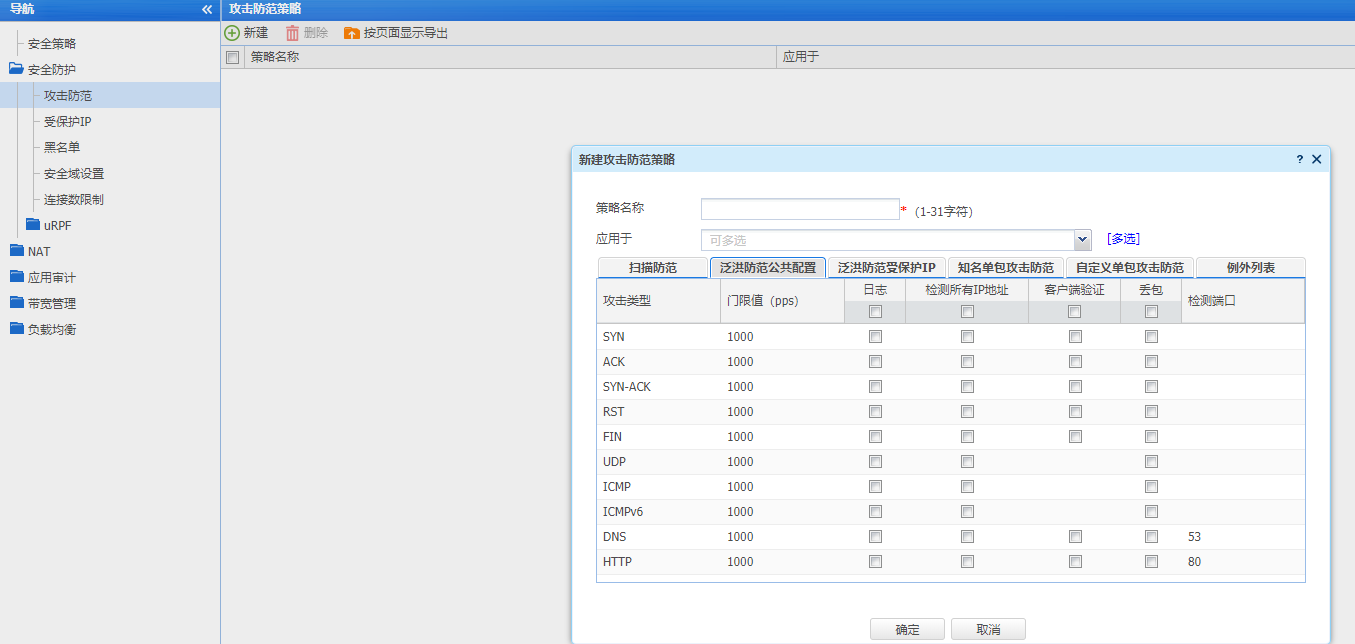Expand the 带宽管理 navigation folder
This screenshot has width=1355, height=644.
pyautogui.click(x=16, y=303)
